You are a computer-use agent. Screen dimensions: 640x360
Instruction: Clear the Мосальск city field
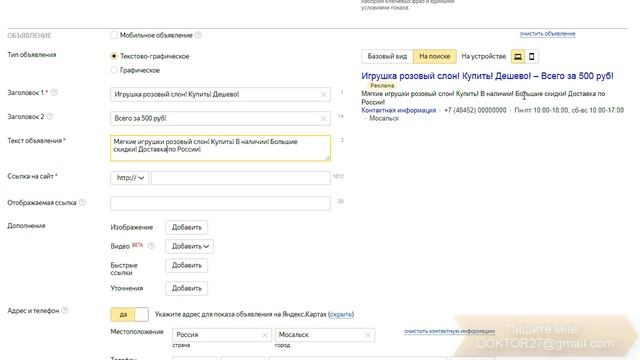click(367, 335)
